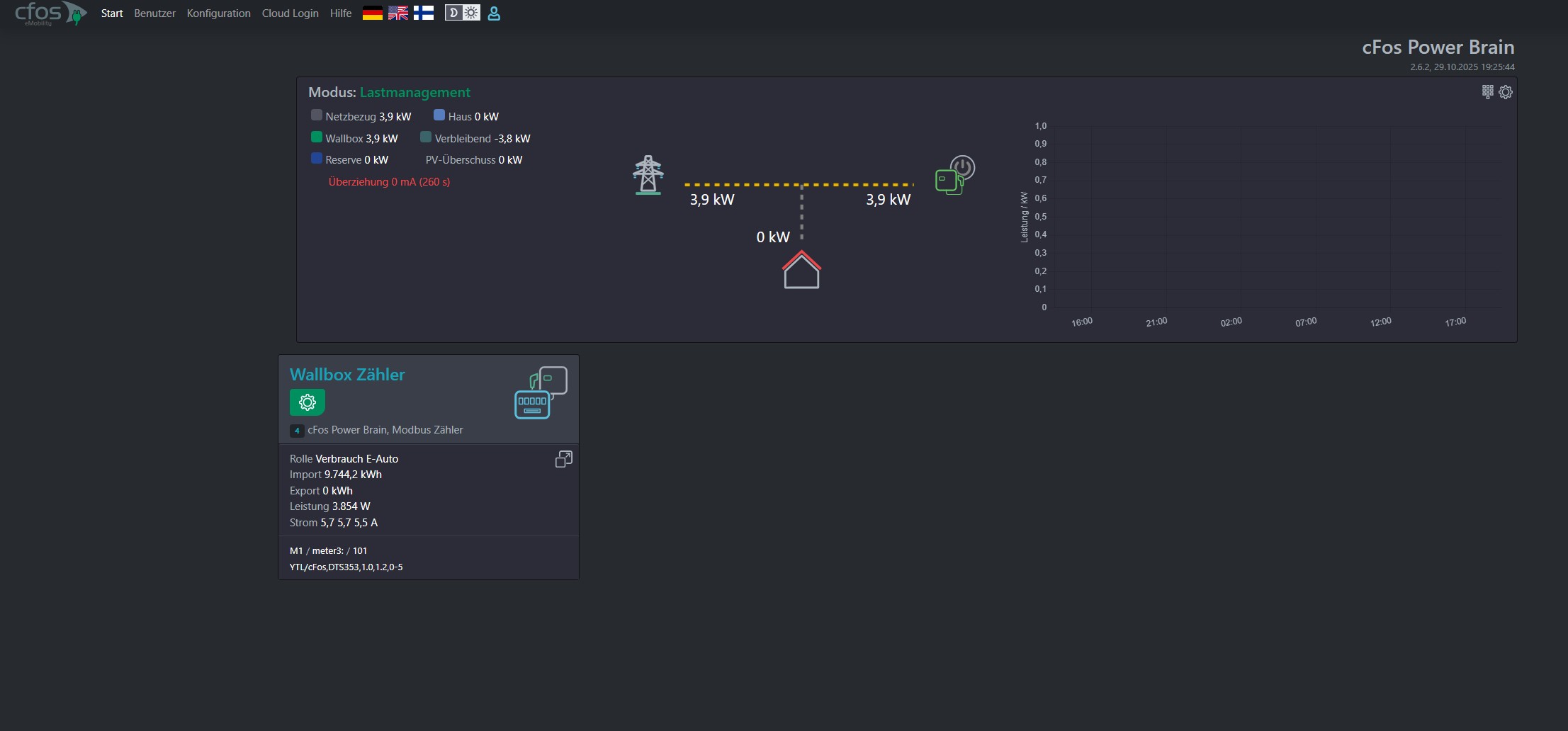Open the Konfiguration menu
The height and width of the screenshot is (731, 1568).
[x=218, y=13]
